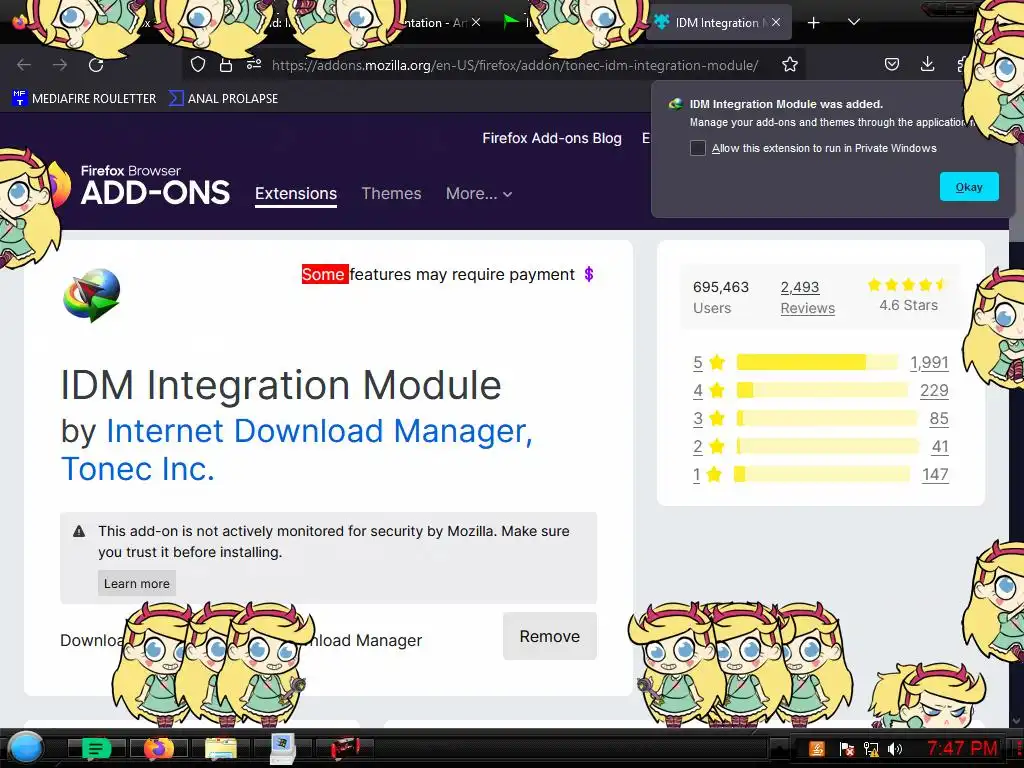
Task: Open the red app taskbar icon
Action: 345,748
